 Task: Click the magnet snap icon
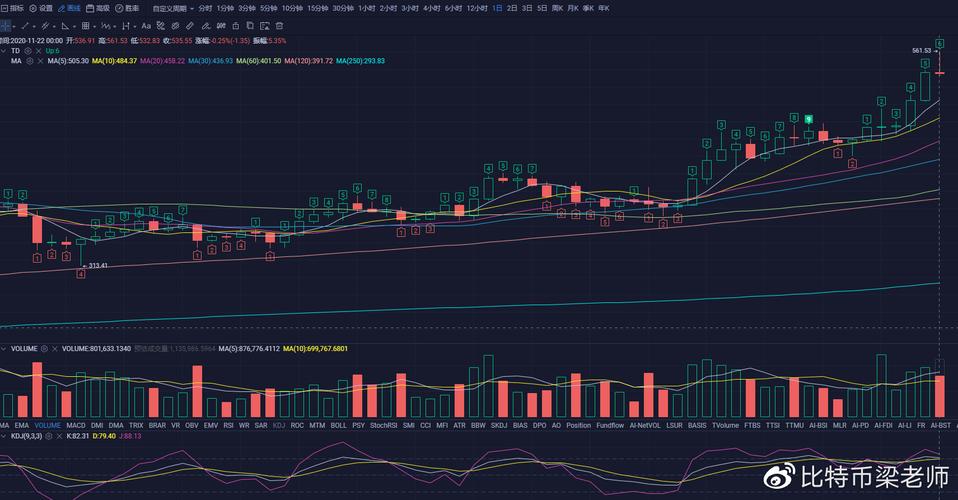click(221, 26)
